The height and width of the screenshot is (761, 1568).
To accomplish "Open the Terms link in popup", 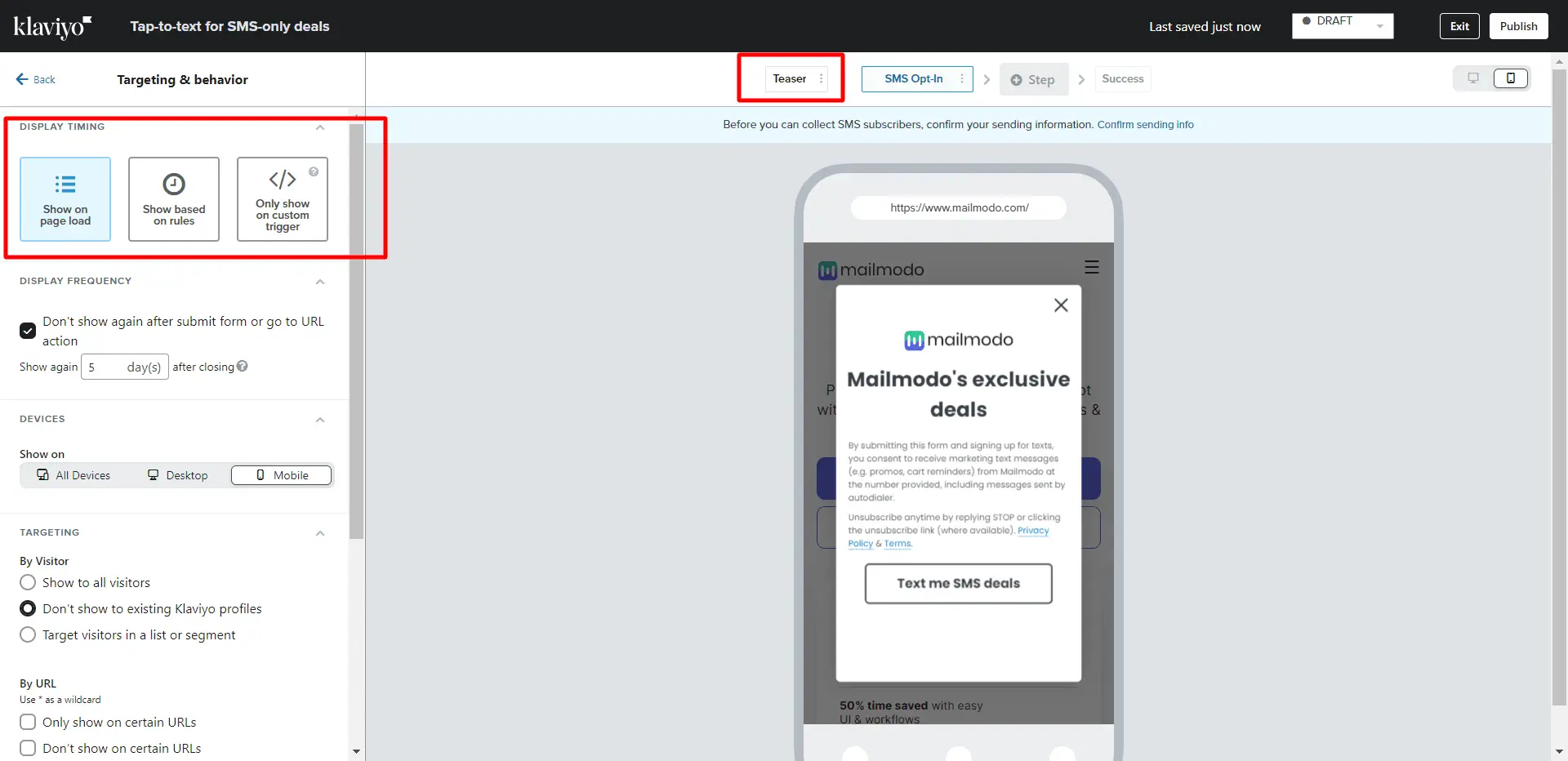I will [898, 544].
